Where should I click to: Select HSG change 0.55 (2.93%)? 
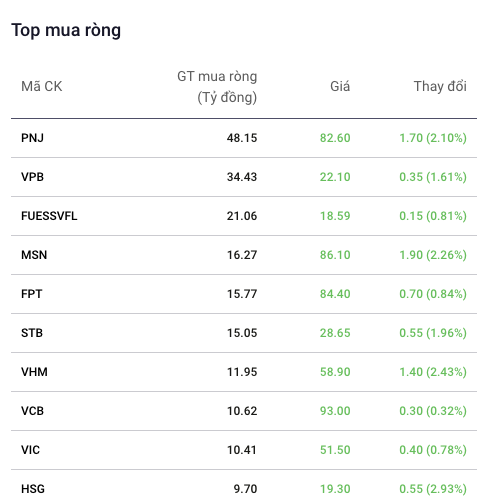[433, 489]
